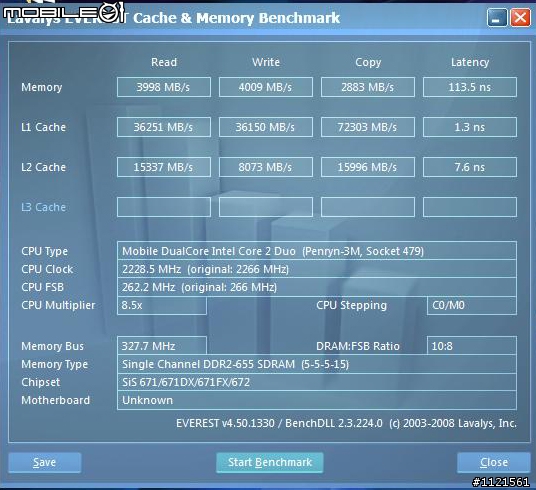Click Memory Type DDR2-655 SDRAM field
536x490 pixels.
click(317, 364)
